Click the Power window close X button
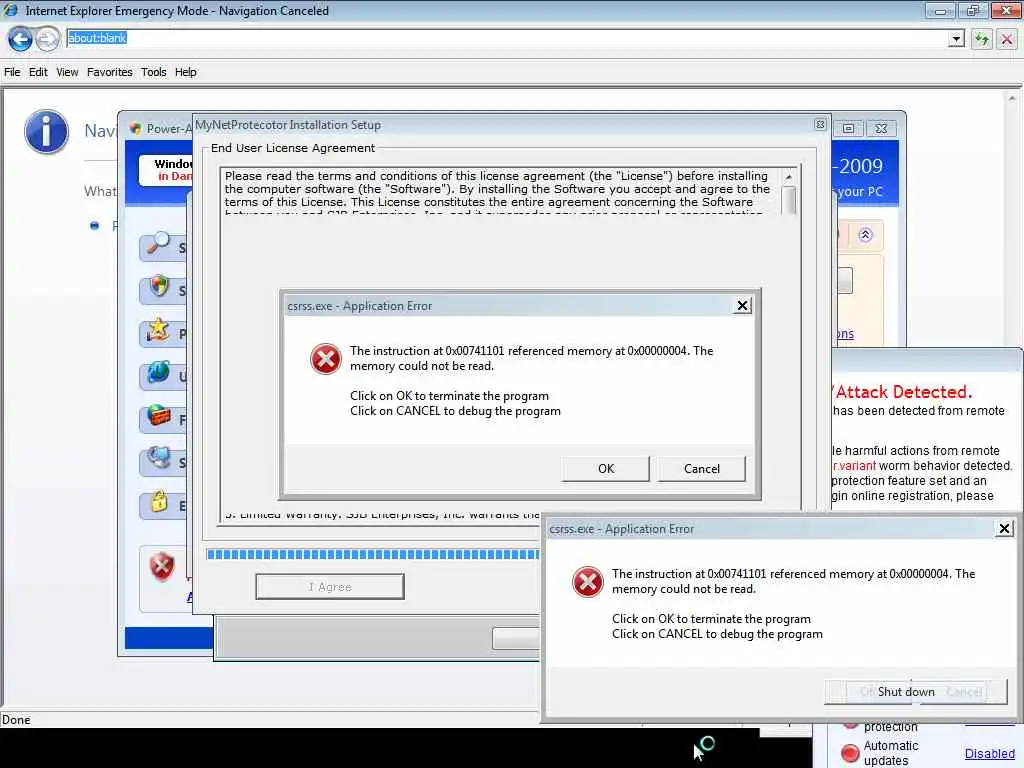This screenshot has height=768, width=1024. pyautogui.click(x=881, y=129)
